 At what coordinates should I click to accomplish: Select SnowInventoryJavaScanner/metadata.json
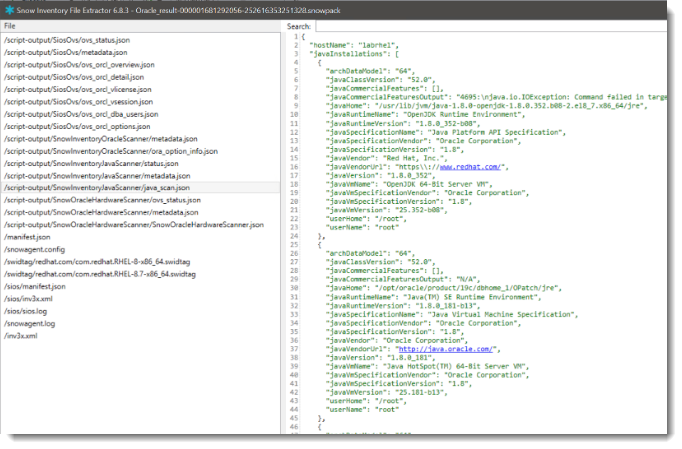pos(97,176)
